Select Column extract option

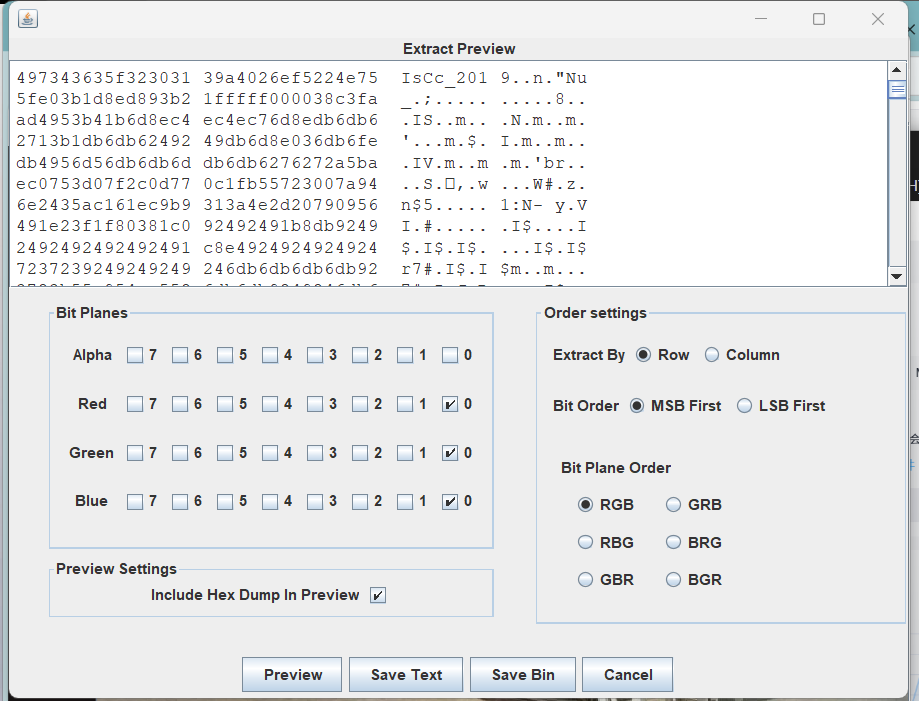pyautogui.click(x=712, y=355)
